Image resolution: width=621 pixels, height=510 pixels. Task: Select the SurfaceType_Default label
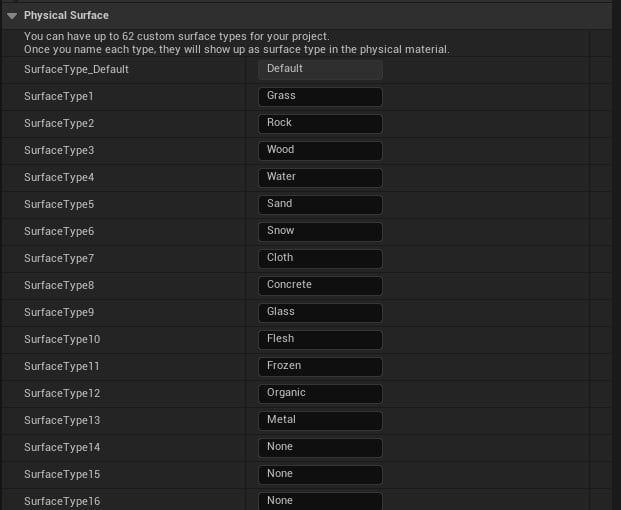pyautogui.click(x=76, y=70)
